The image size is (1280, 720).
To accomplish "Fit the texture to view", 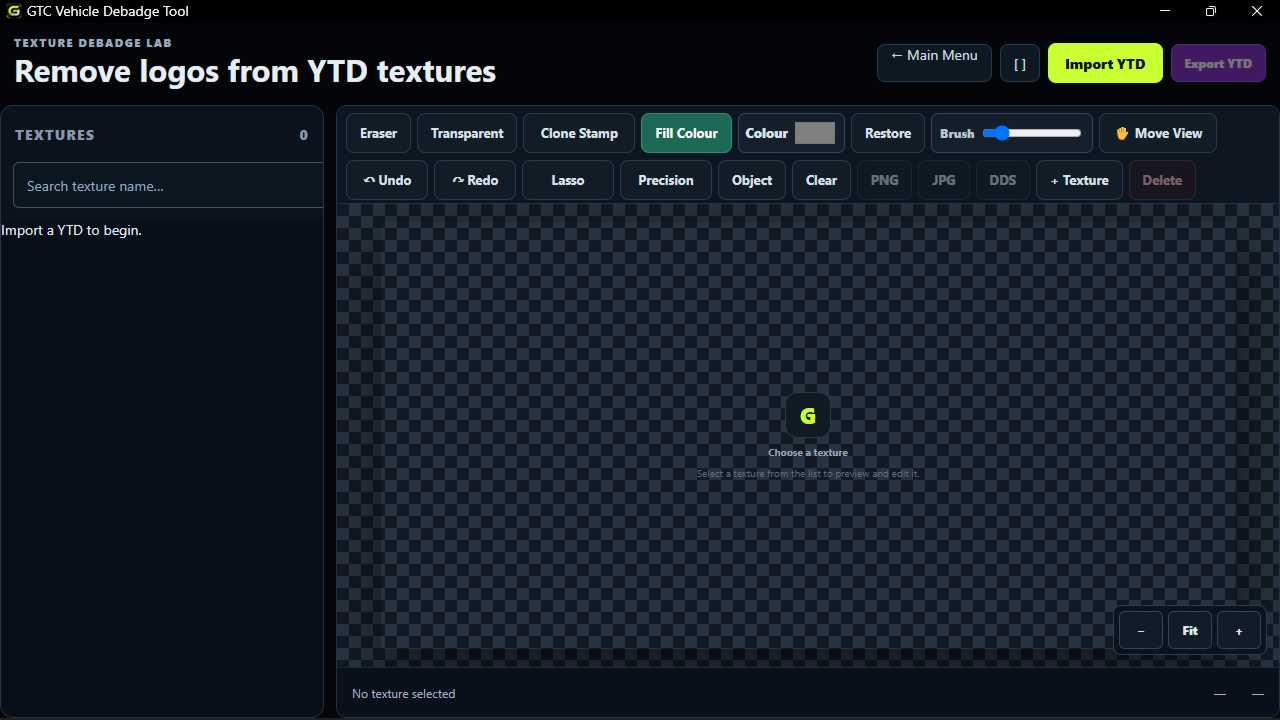I will click(x=1190, y=631).
